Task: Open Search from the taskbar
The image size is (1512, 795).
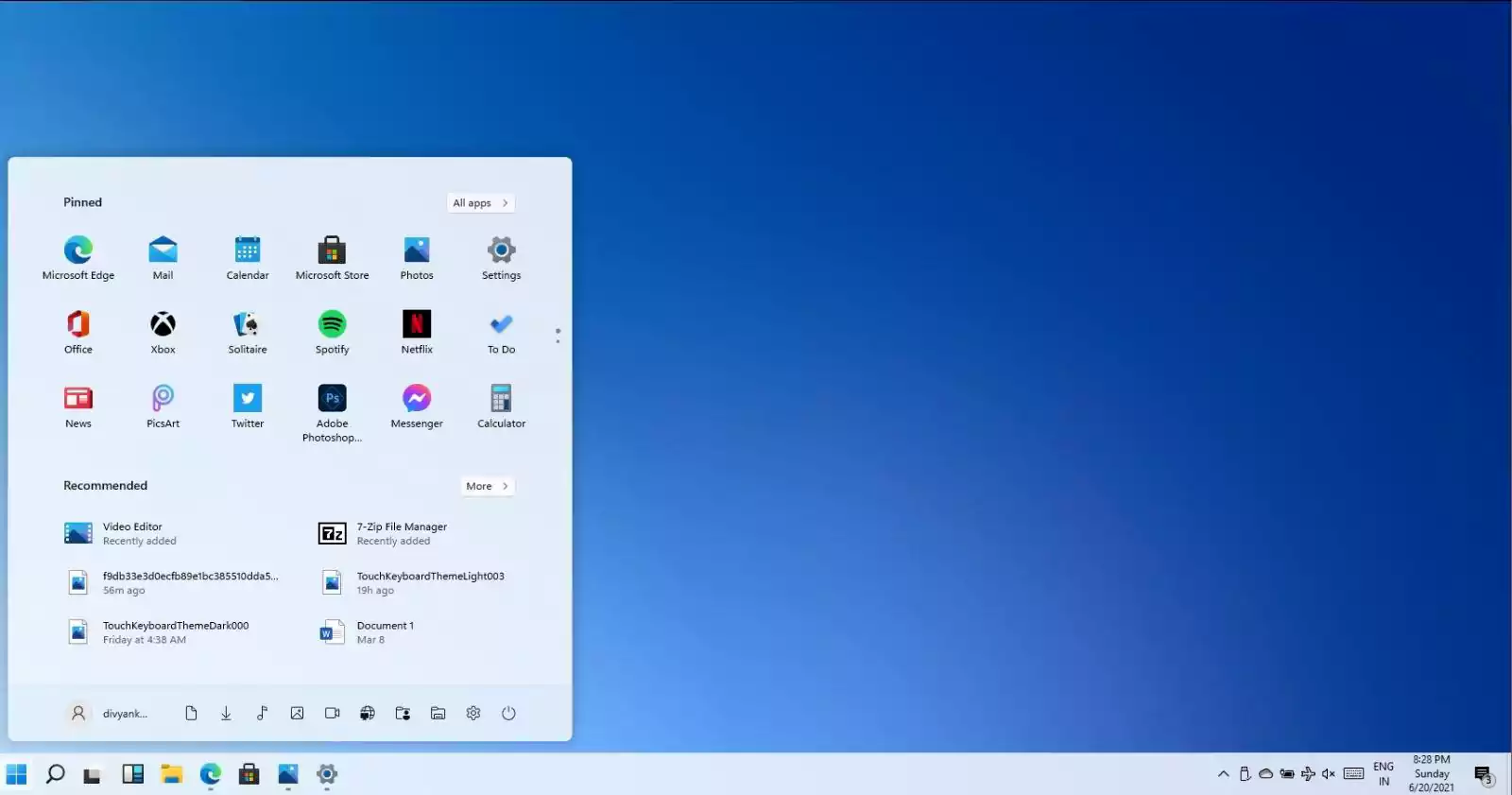Action: pyautogui.click(x=55, y=774)
